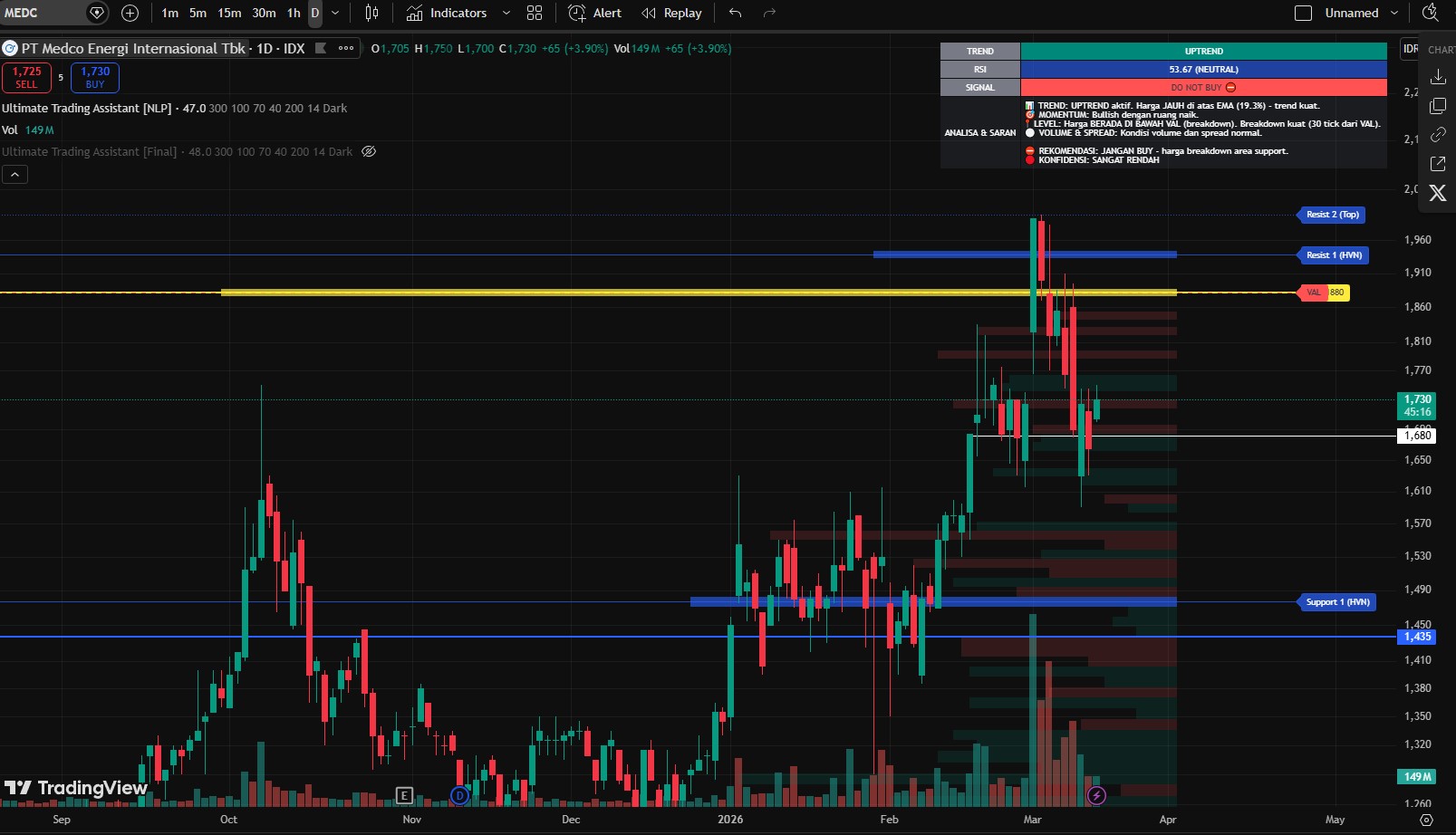Click the Resist 2 (Top) label
This screenshot has height=835, width=1456.
pos(1332,215)
